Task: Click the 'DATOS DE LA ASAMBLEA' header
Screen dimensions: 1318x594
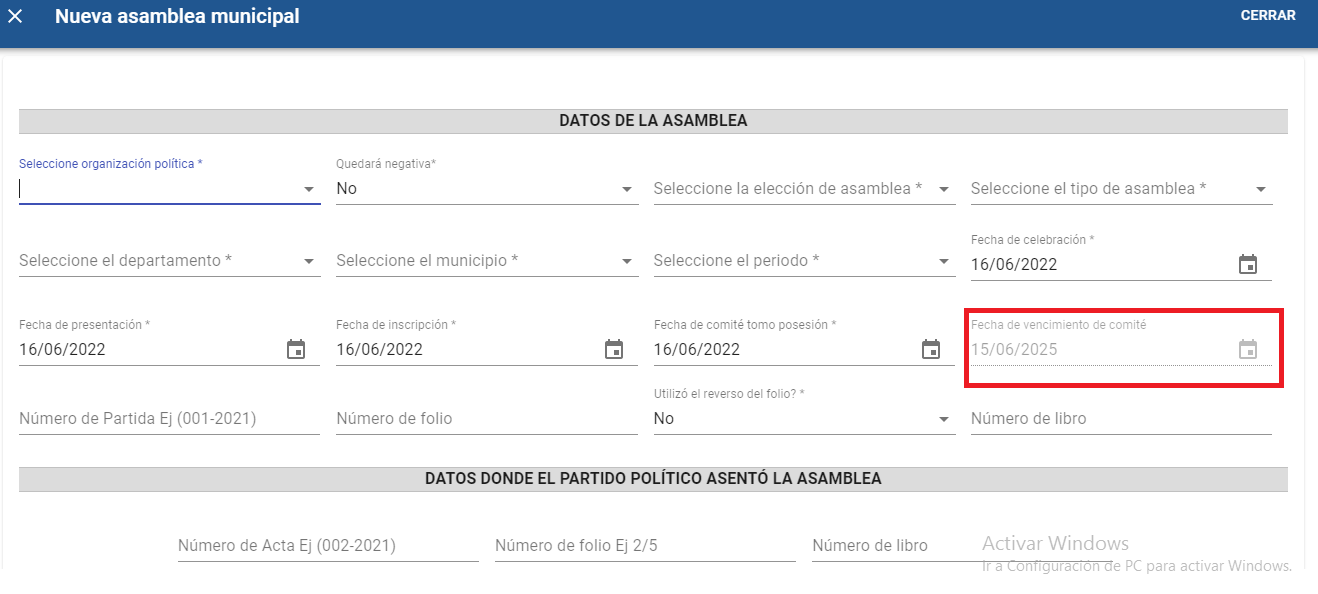Action: point(653,121)
